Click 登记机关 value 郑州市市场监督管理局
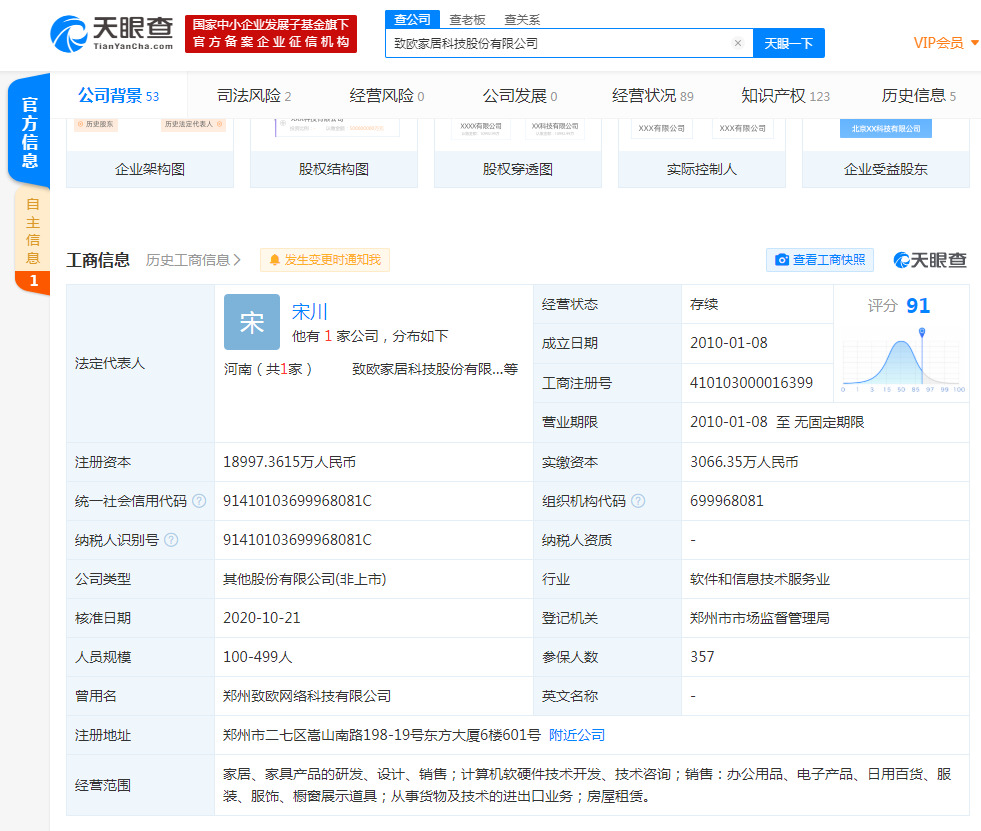This screenshot has height=831, width=981. [760, 618]
